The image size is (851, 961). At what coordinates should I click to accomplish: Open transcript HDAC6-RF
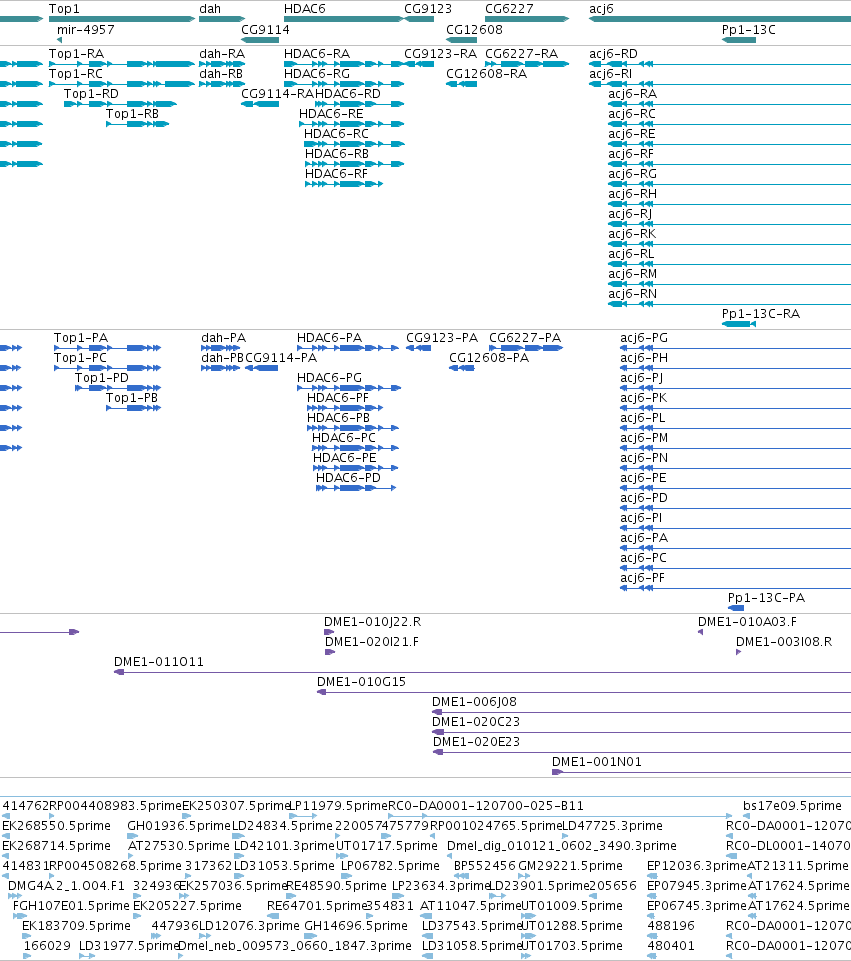[336, 173]
